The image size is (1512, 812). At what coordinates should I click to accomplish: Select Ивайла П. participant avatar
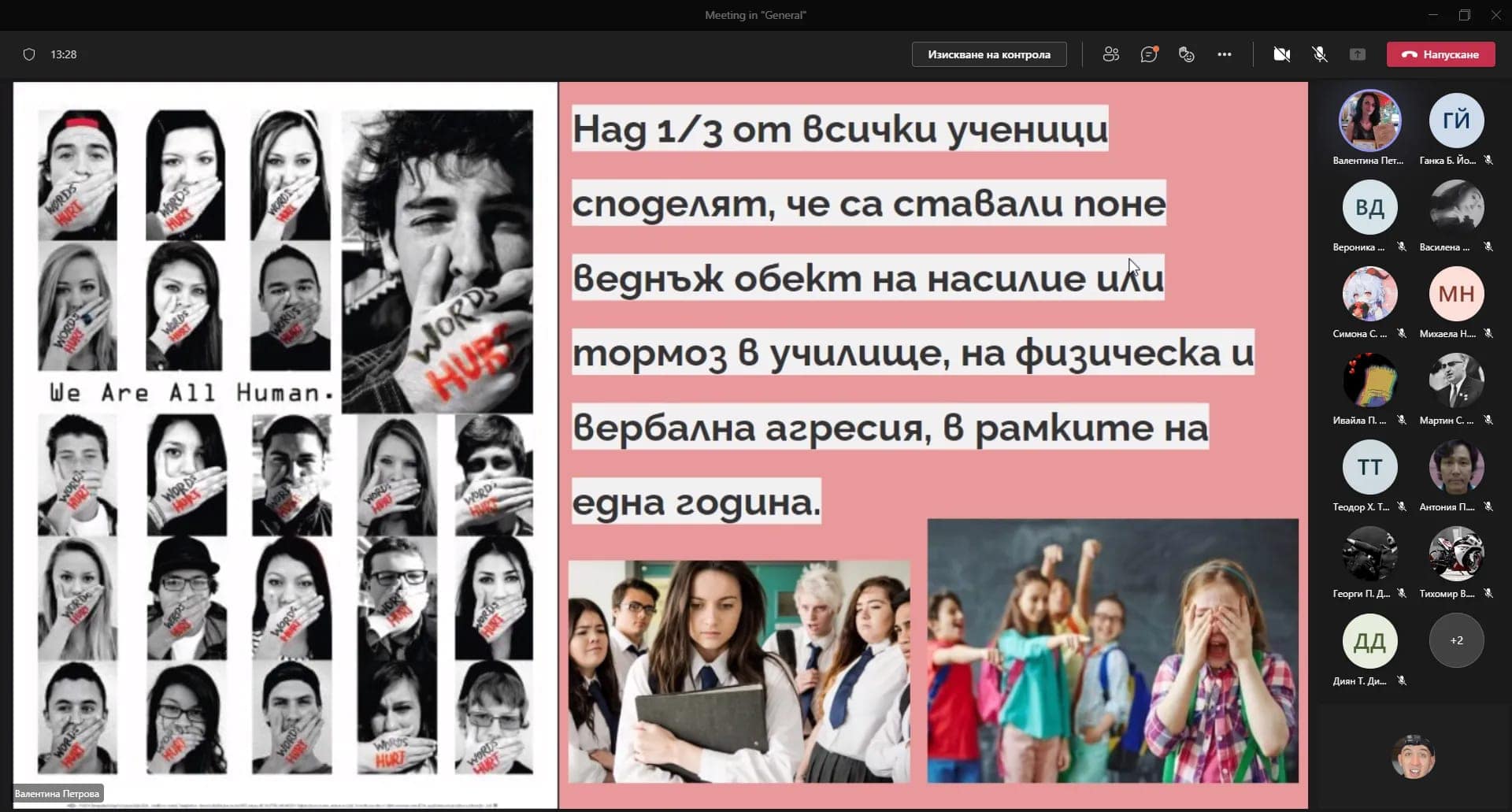(1370, 380)
